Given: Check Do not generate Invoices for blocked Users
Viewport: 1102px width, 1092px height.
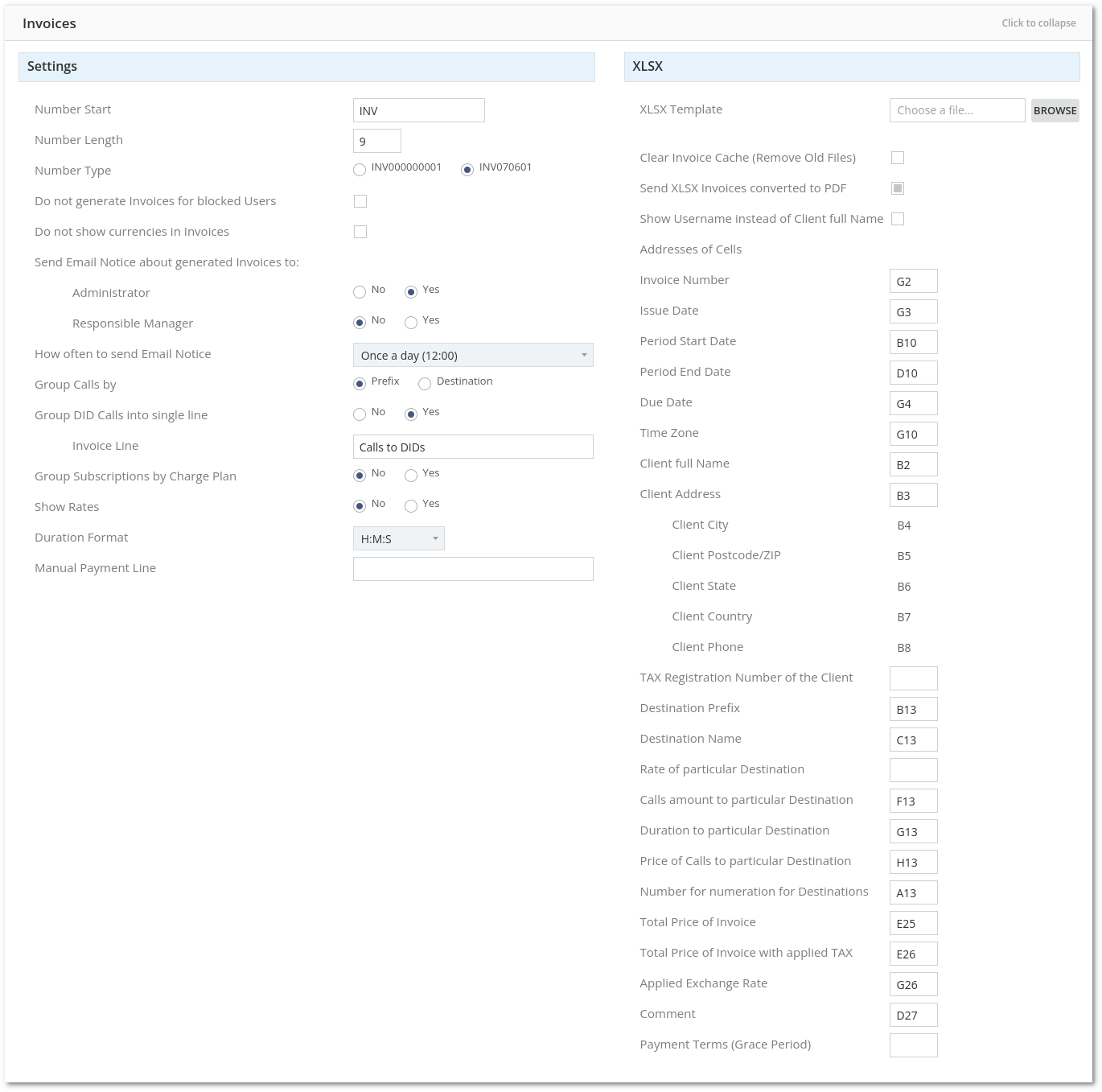Looking at the screenshot, I should [x=360, y=201].
